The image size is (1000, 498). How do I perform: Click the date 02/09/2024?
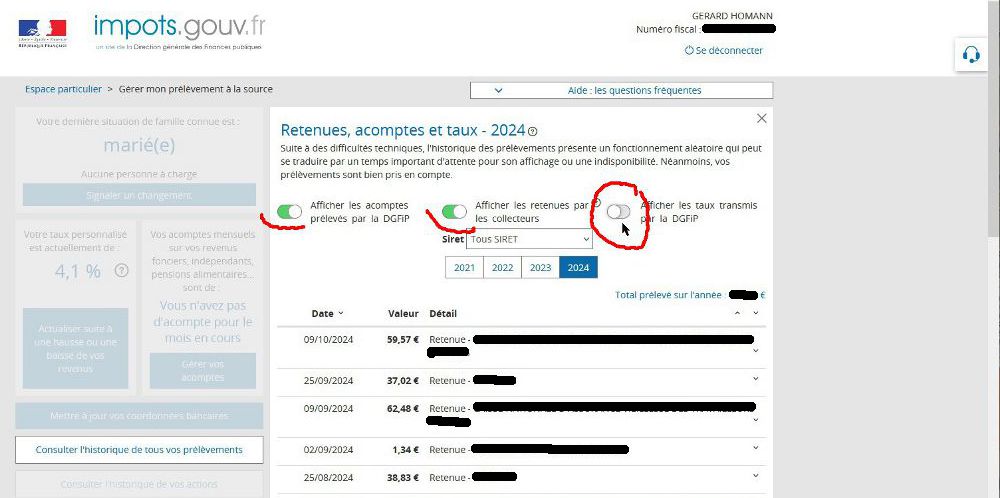[328, 450]
